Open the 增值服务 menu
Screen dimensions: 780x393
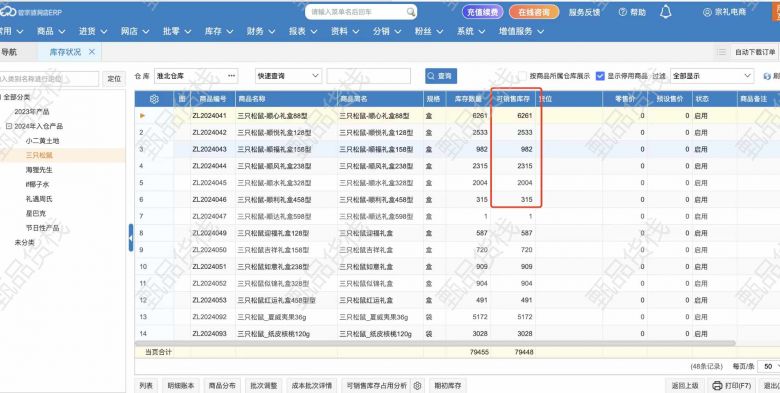click(521, 31)
